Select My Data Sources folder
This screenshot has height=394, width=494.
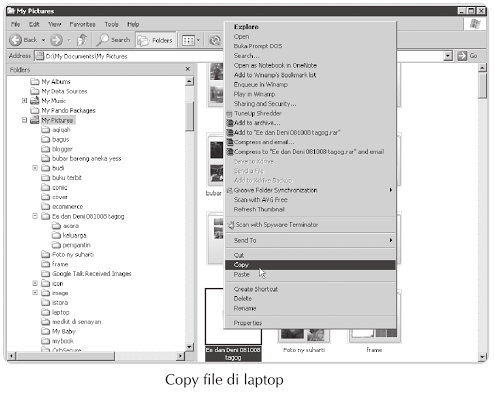click(59, 91)
